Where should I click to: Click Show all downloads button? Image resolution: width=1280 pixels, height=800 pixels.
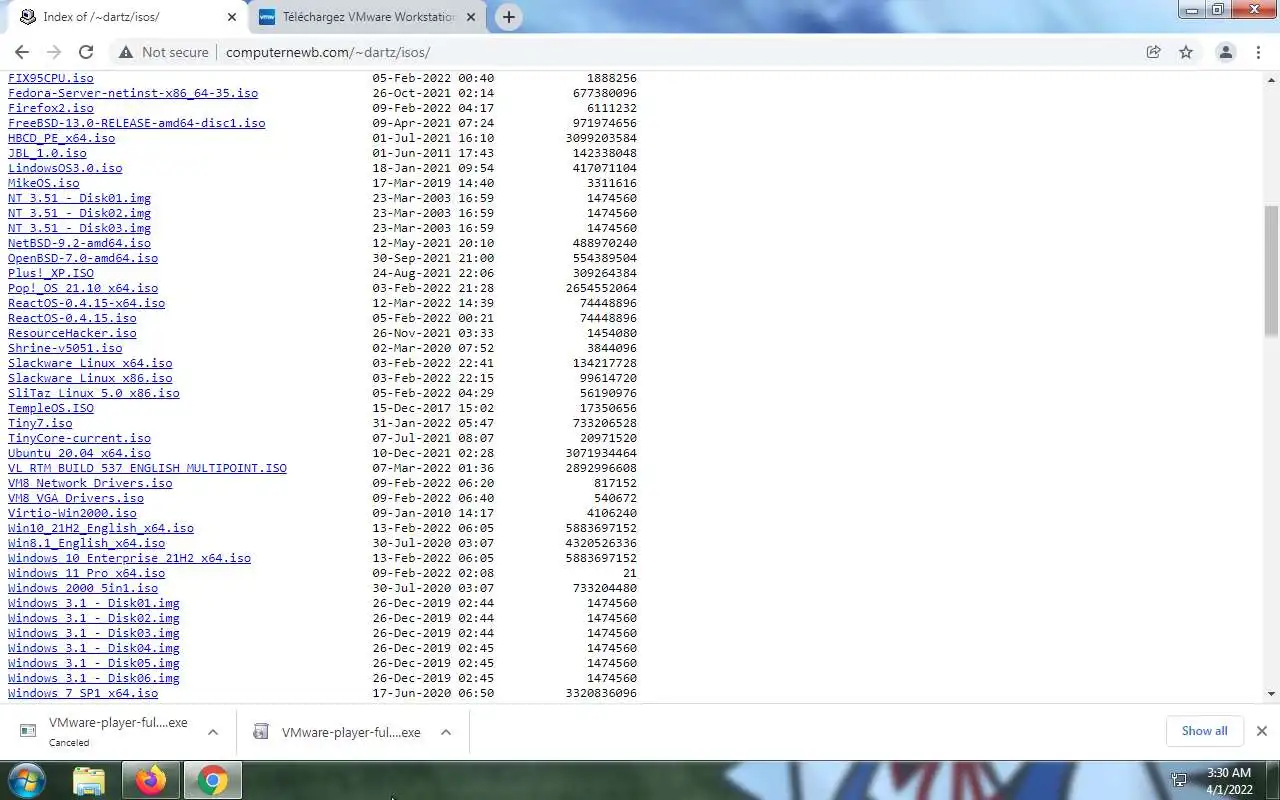coord(1204,731)
